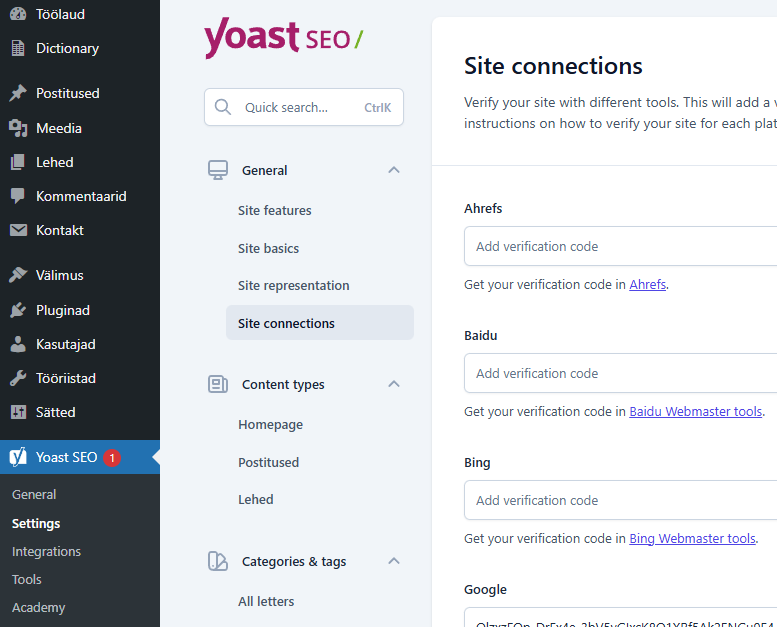Click the Kontakt envelope icon
Viewport: 777px width, 627px height.
coord(18,230)
